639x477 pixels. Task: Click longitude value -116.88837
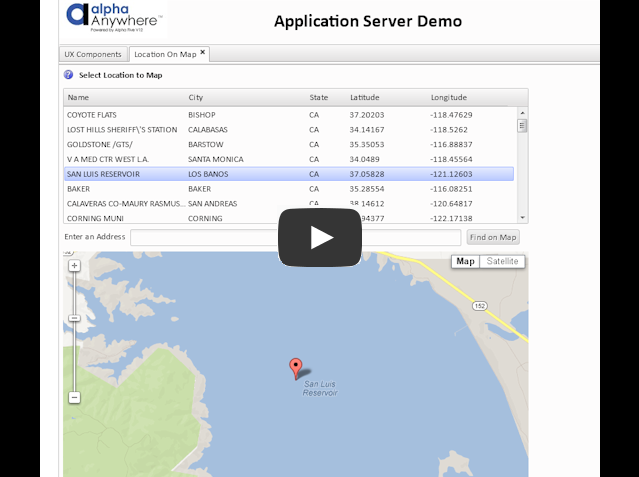[451, 144]
